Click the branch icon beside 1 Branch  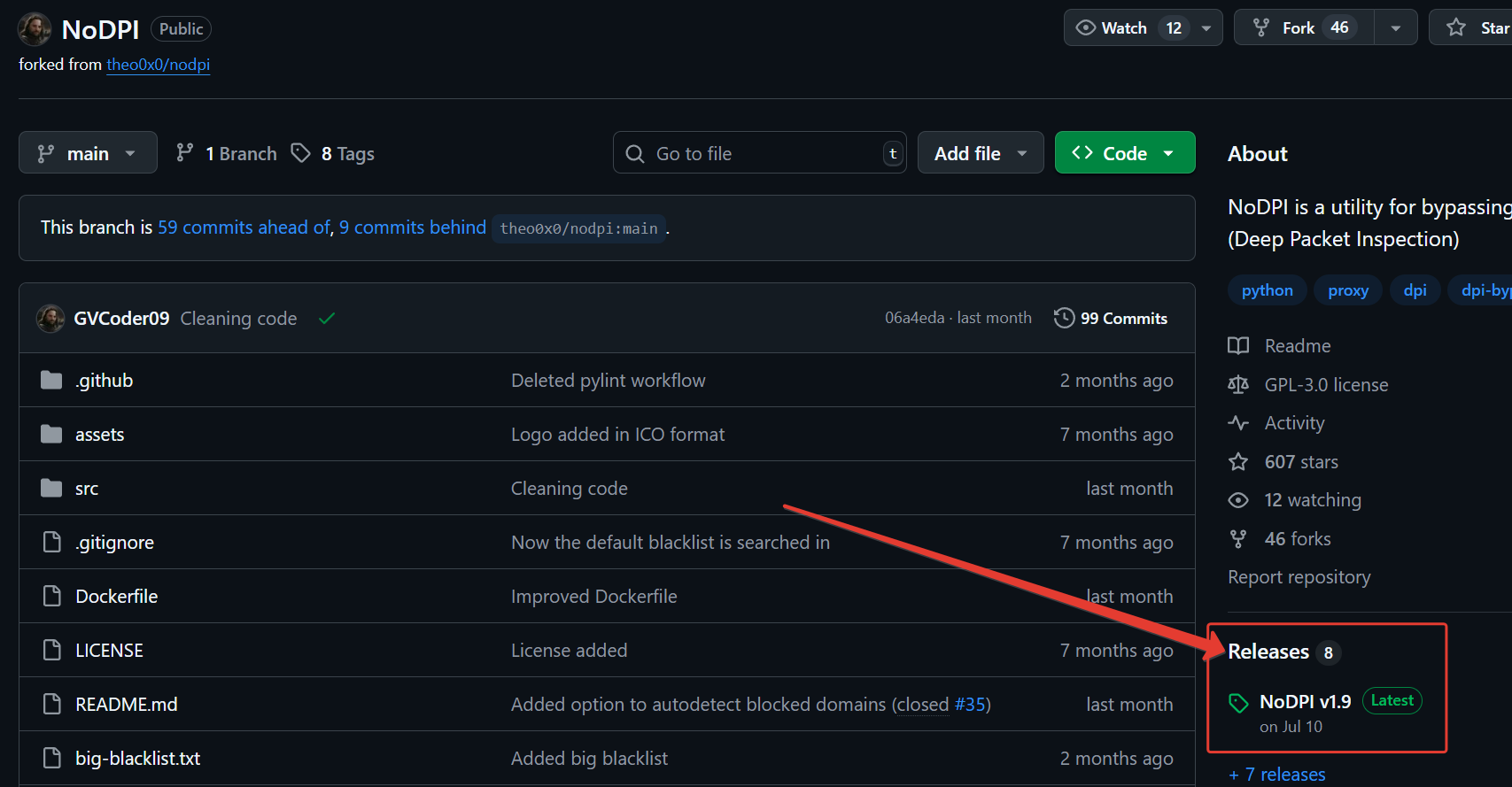point(184,153)
